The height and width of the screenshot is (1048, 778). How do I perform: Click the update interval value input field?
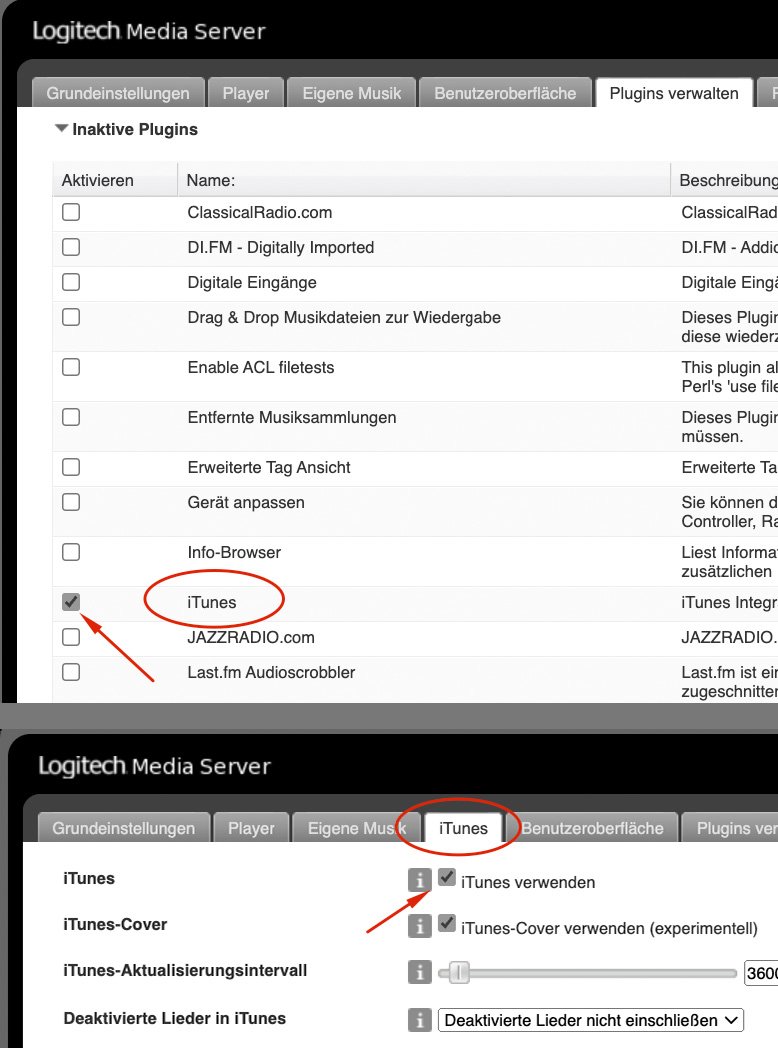[x=760, y=972]
